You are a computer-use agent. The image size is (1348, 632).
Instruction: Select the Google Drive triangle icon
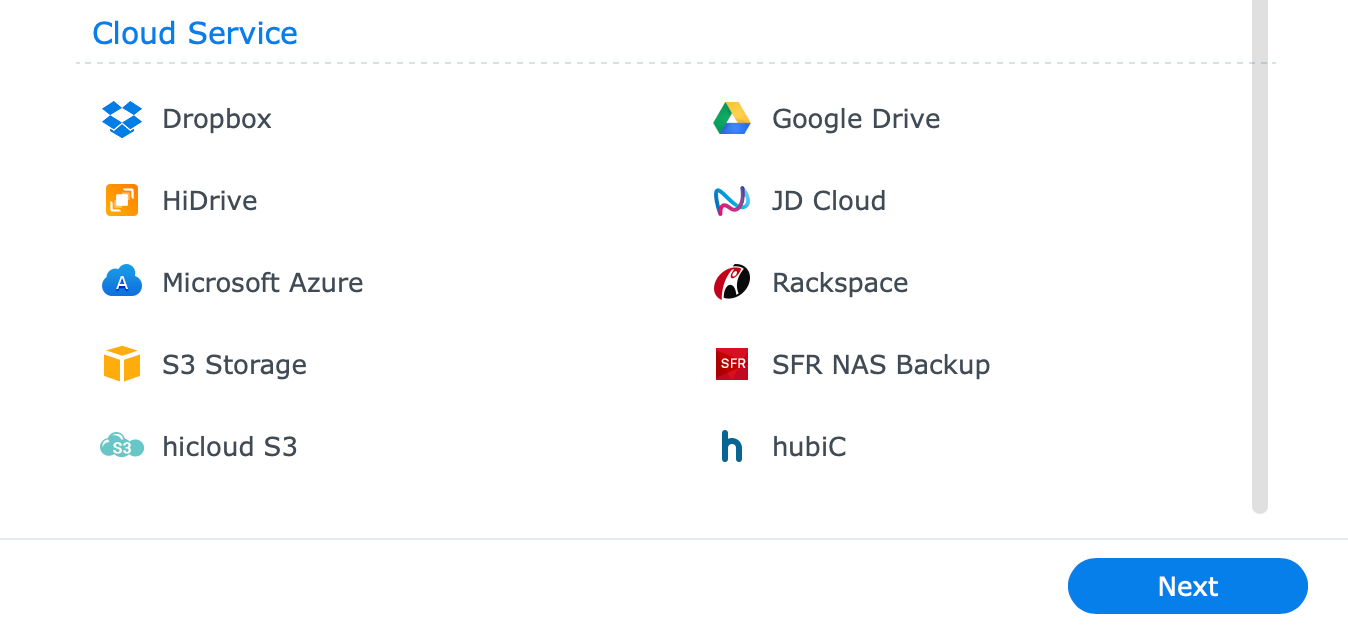click(x=732, y=119)
